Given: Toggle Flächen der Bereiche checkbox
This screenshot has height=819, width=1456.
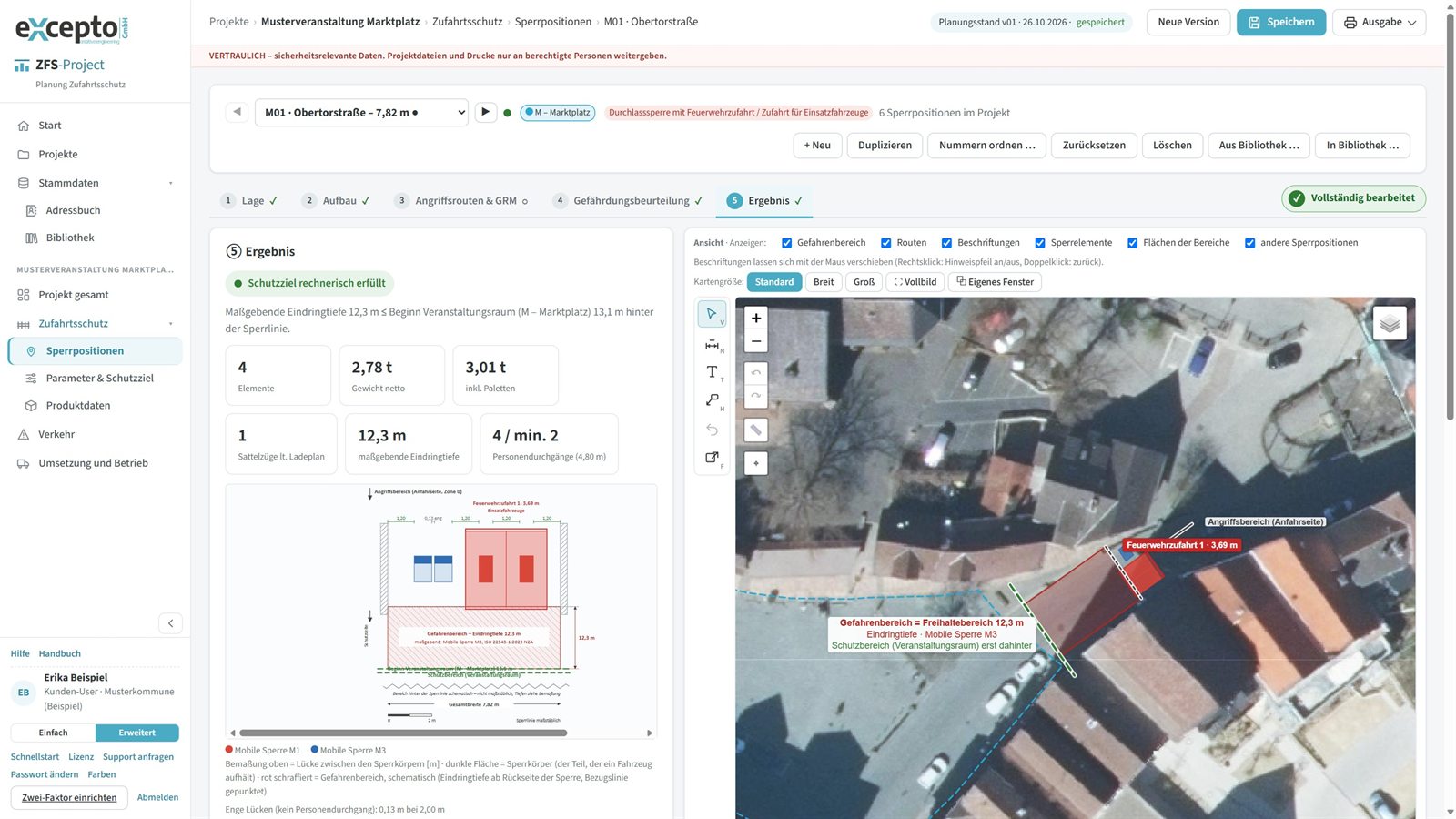Looking at the screenshot, I should tap(1132, 243).
